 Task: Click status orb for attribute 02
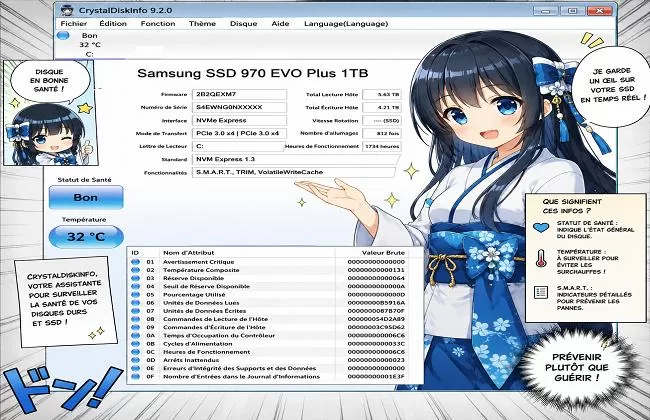pyautogui.click(x=136, y=270)
